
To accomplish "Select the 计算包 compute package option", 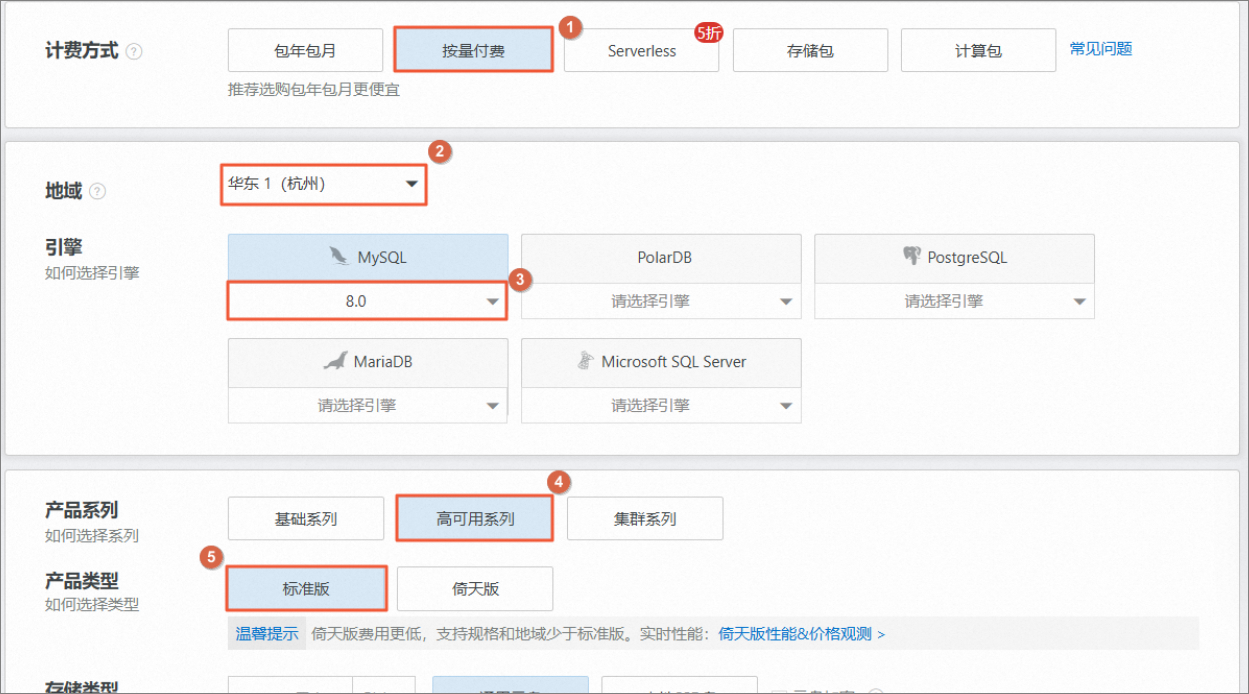I will click(x=978, y=50).
